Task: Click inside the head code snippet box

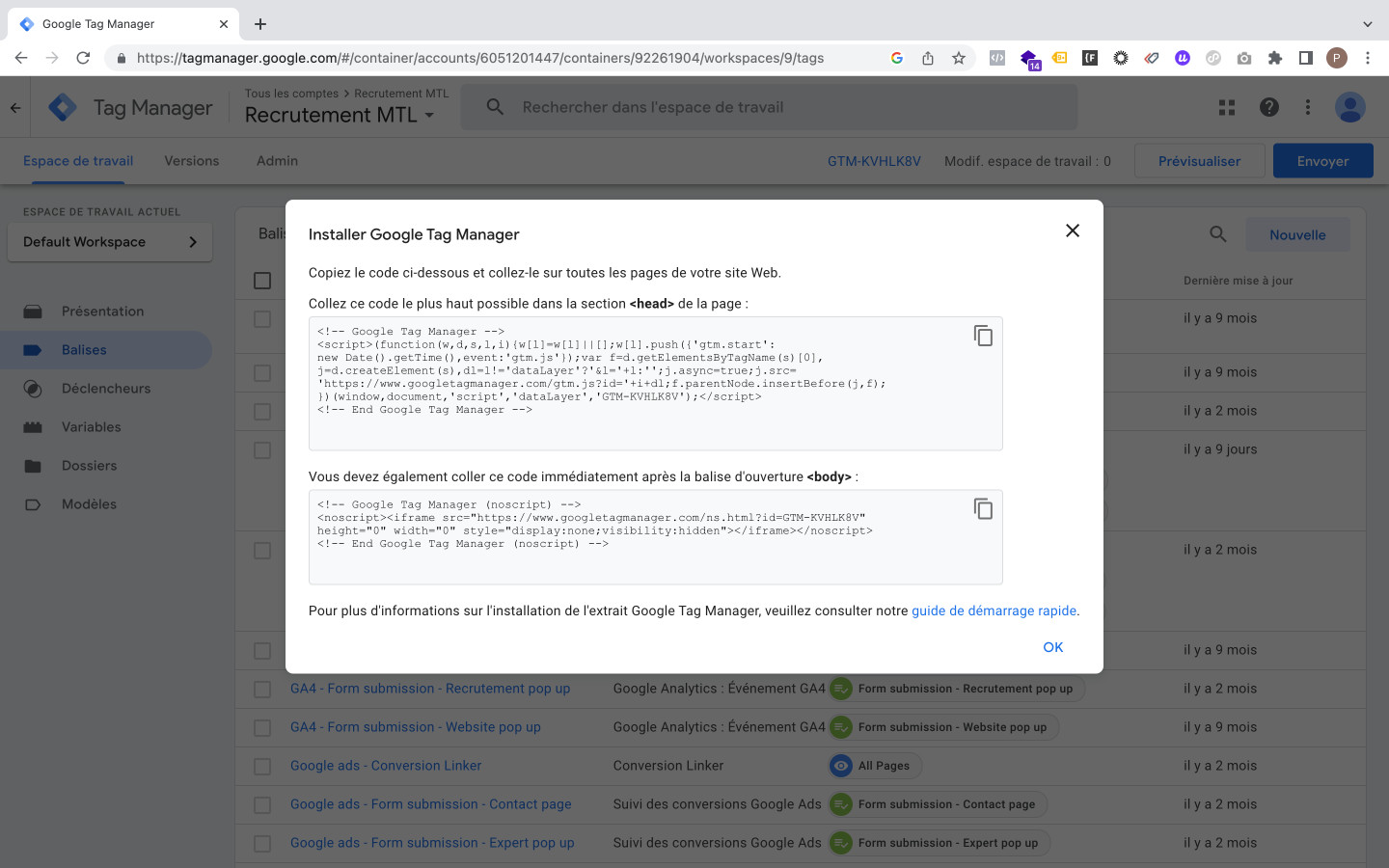Action: tap(656, 384)
